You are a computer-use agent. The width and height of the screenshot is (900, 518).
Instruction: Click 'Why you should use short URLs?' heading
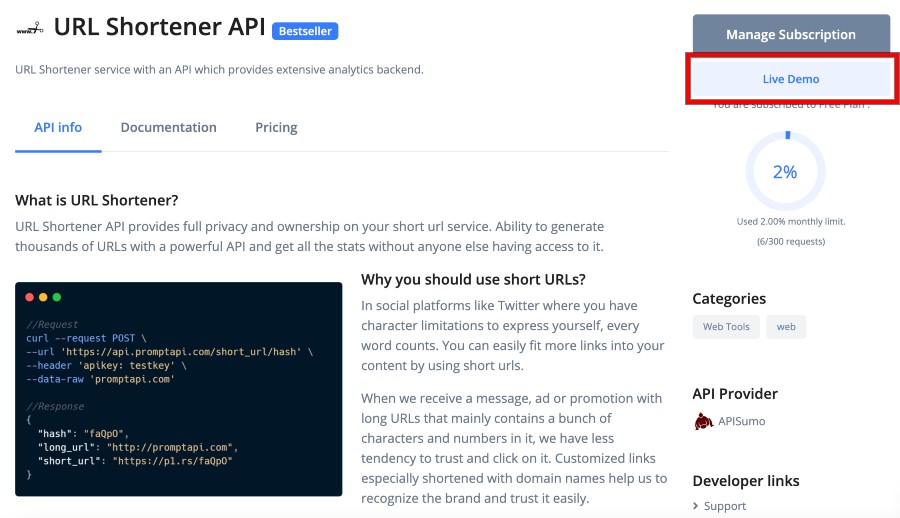click(473, 280)
